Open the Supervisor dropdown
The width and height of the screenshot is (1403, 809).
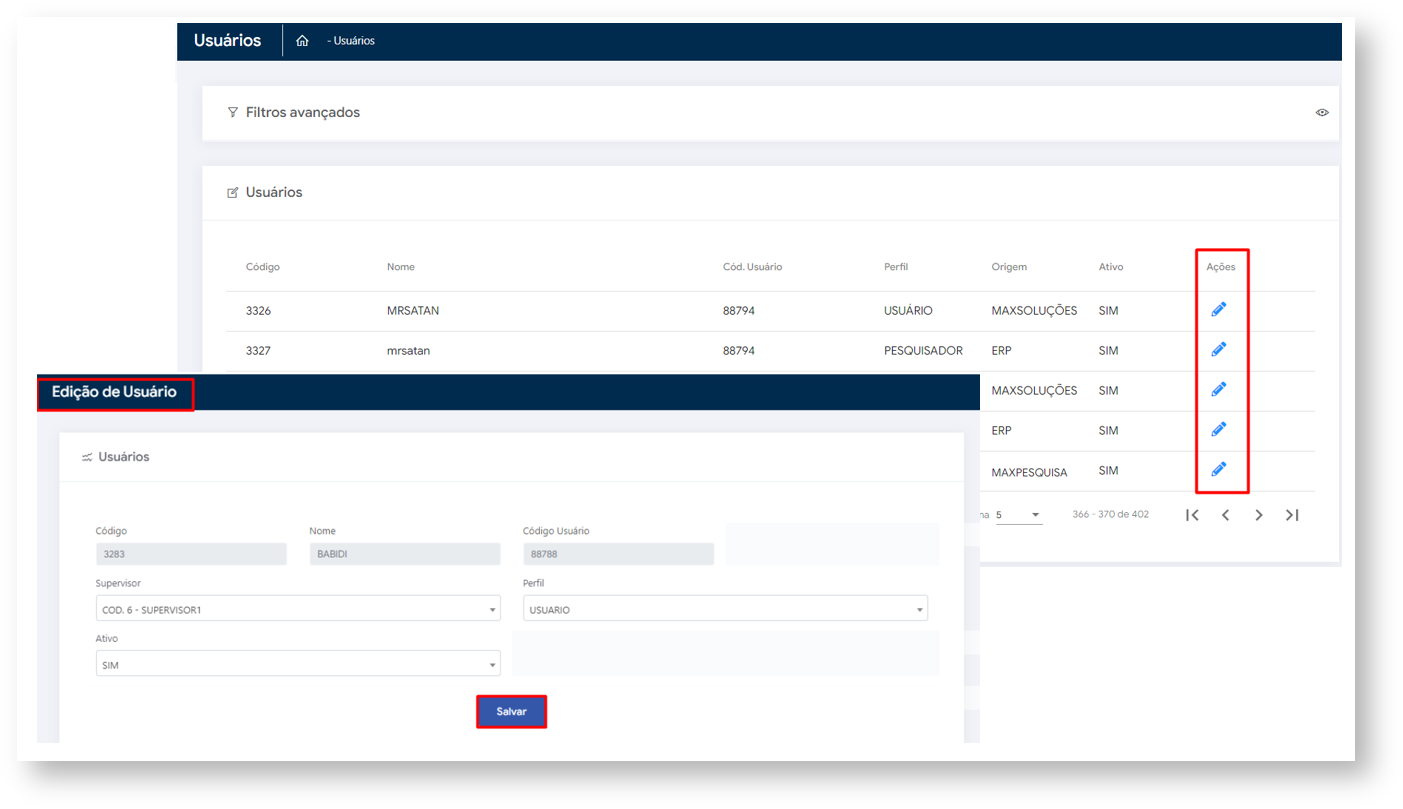298,609
